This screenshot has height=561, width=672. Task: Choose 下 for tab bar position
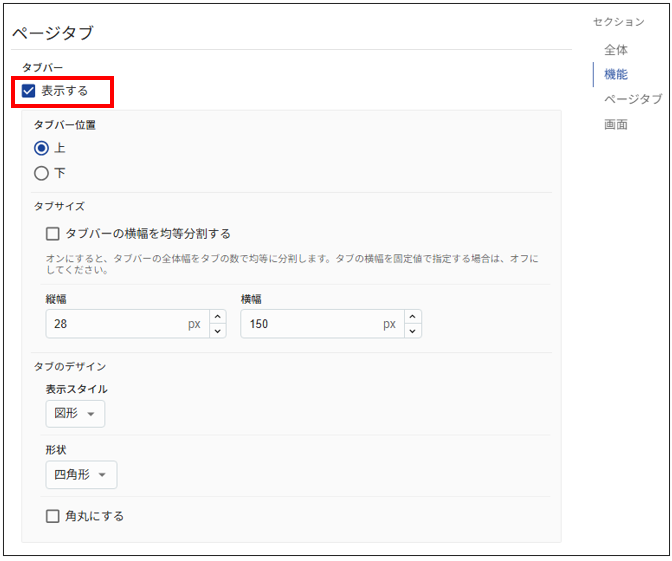click(41, 173)
